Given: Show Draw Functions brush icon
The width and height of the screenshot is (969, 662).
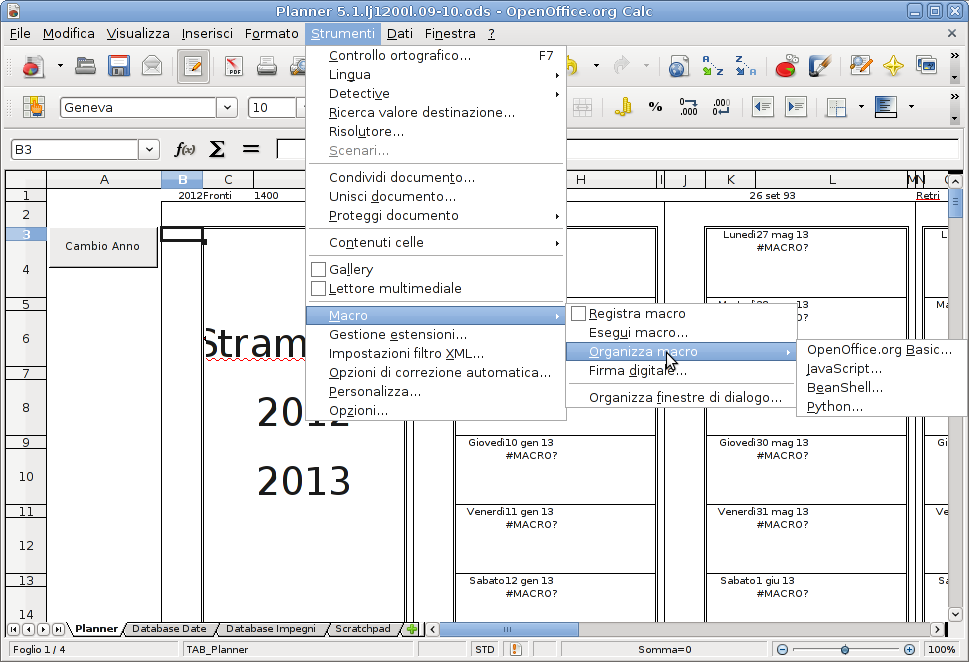Looking at the screenshot, I should tap(819, 66).
